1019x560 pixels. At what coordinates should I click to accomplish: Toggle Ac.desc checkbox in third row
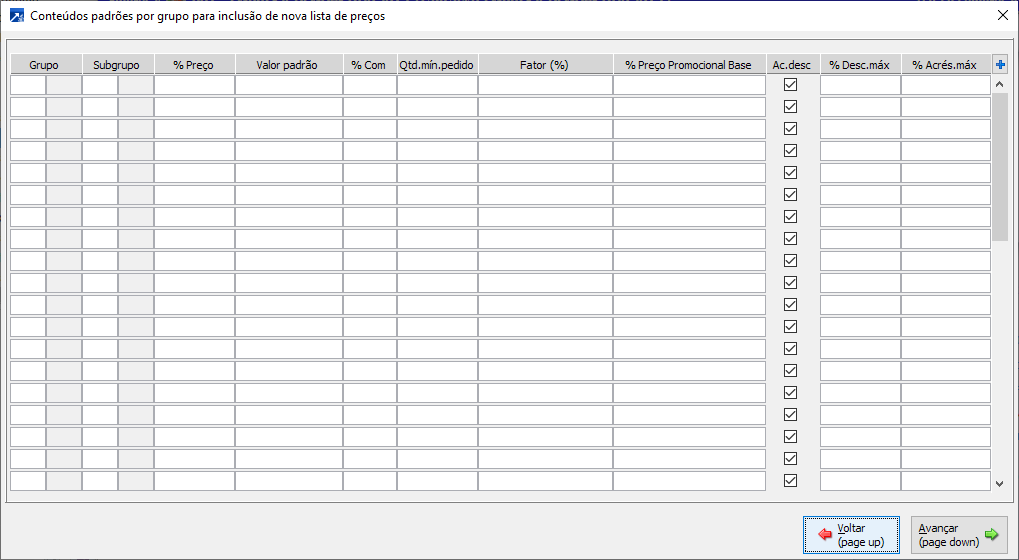tap(790, 129)
